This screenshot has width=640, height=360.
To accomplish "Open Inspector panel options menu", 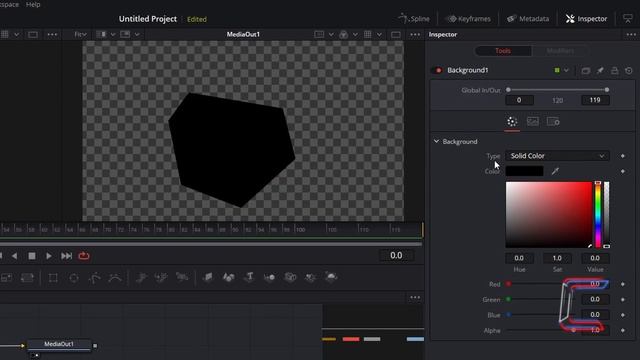I will pos(631,35).
